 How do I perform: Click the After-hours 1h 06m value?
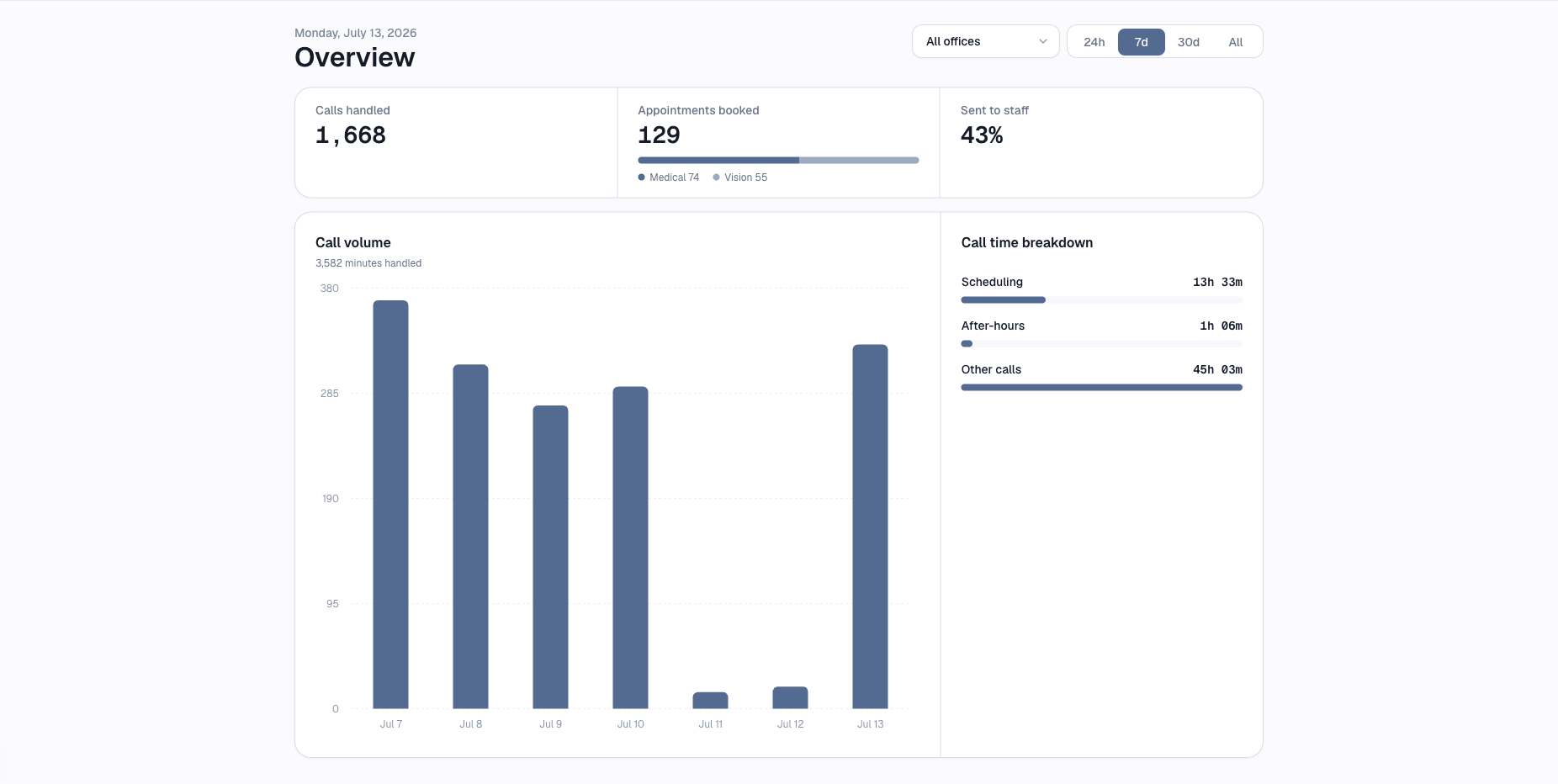point(1221,326)
